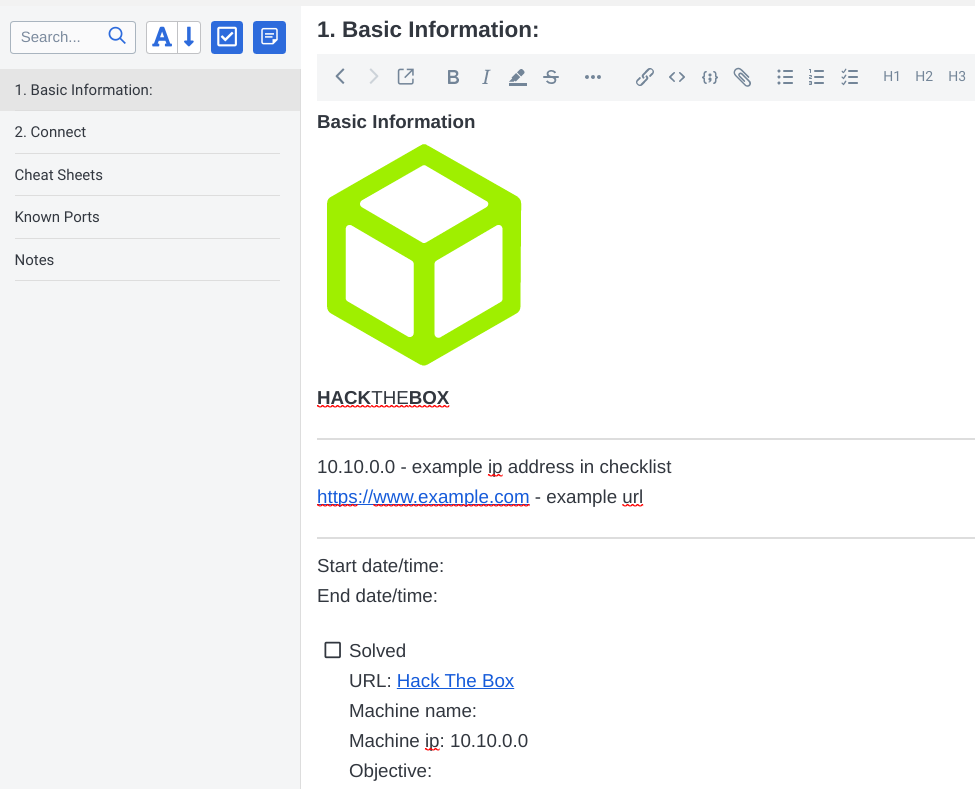Go forward with the right chevron icon
975x789 pixels.
point(373,76)
